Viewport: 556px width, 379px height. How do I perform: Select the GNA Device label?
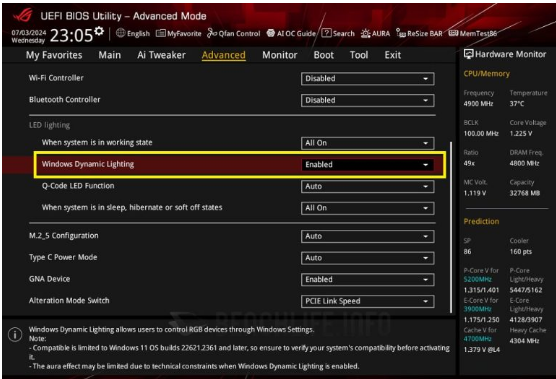(49, 279)
